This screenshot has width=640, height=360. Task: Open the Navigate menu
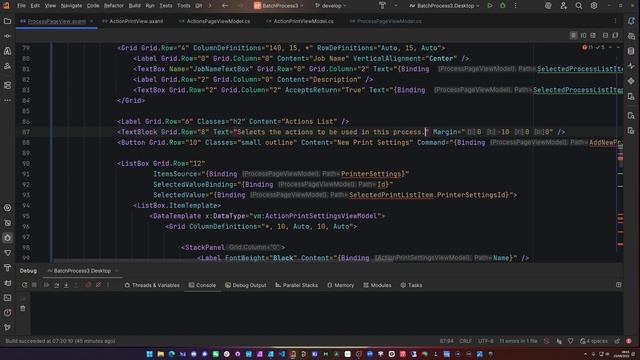pyautogui.click(x=71, y=6)
